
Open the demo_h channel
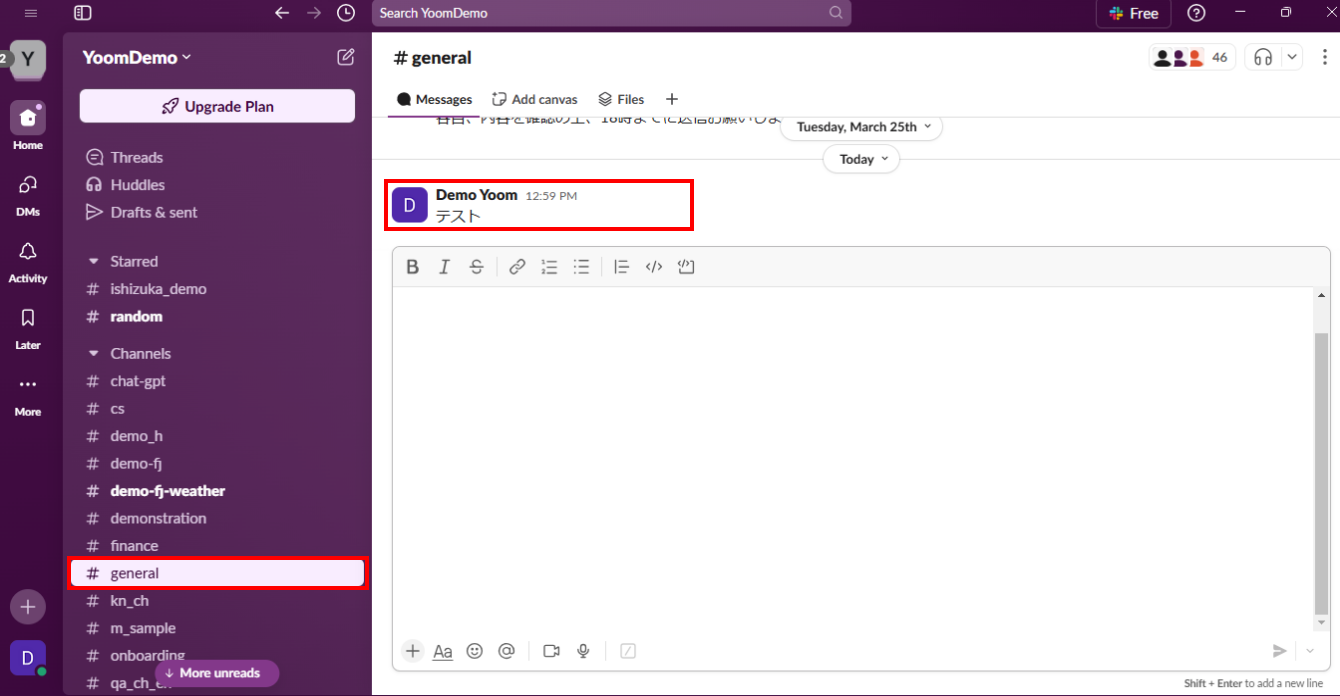pyautogui.click(x=217, y=436)
